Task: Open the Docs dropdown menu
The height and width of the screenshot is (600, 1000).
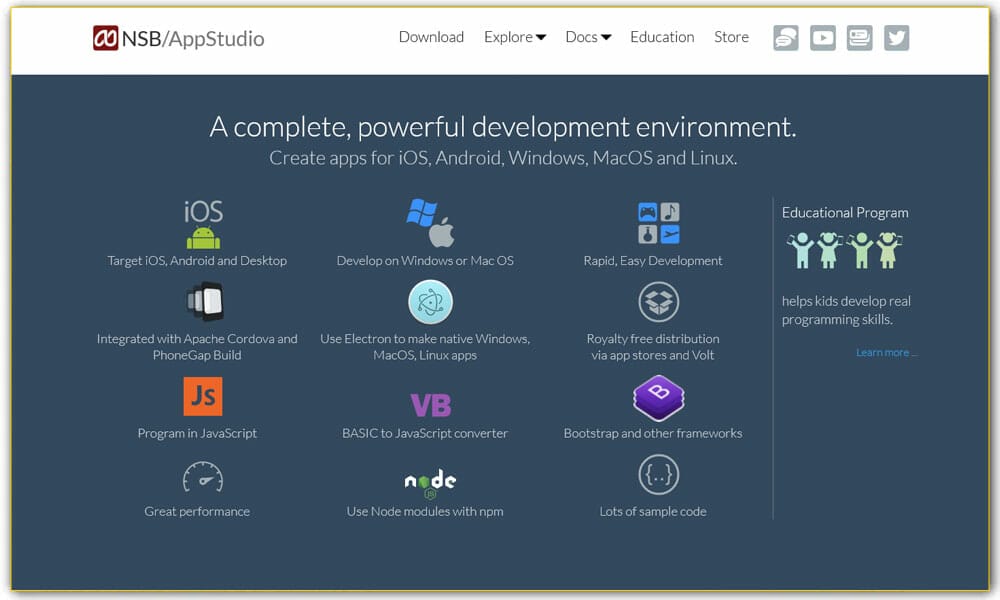Action: 582,37
